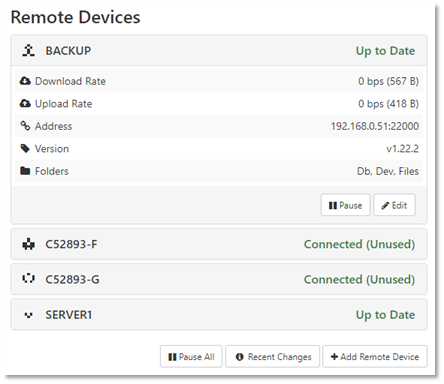
Task: Pause All remote devices
Action: coord(191,357)
